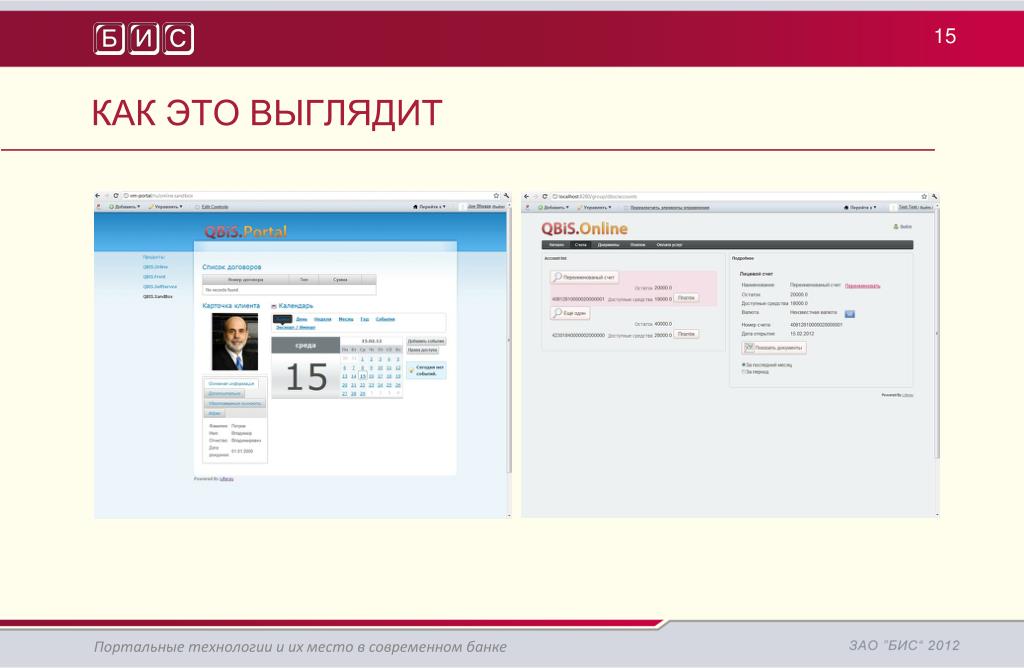1024x668 pixels.
Task: Click Экспорт / Импорт calendar link
Action: pos(296,327)
